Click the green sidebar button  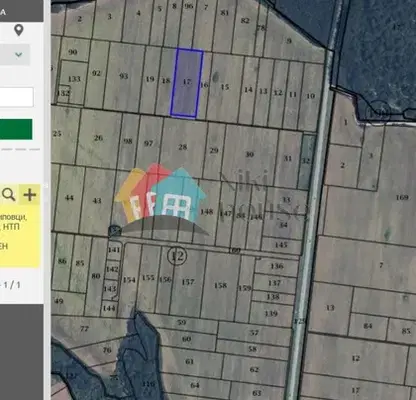pyautogui.click(x=16, y=129)
